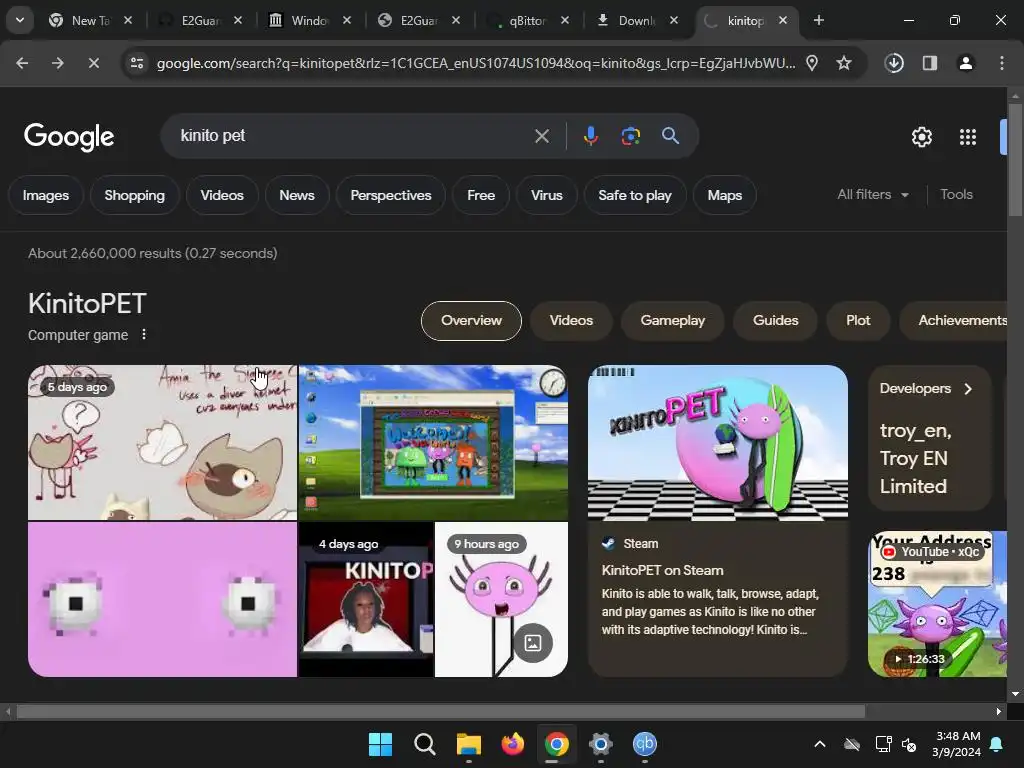
Task: Open the Windows Start menu
Action: (x=380, y=744)
